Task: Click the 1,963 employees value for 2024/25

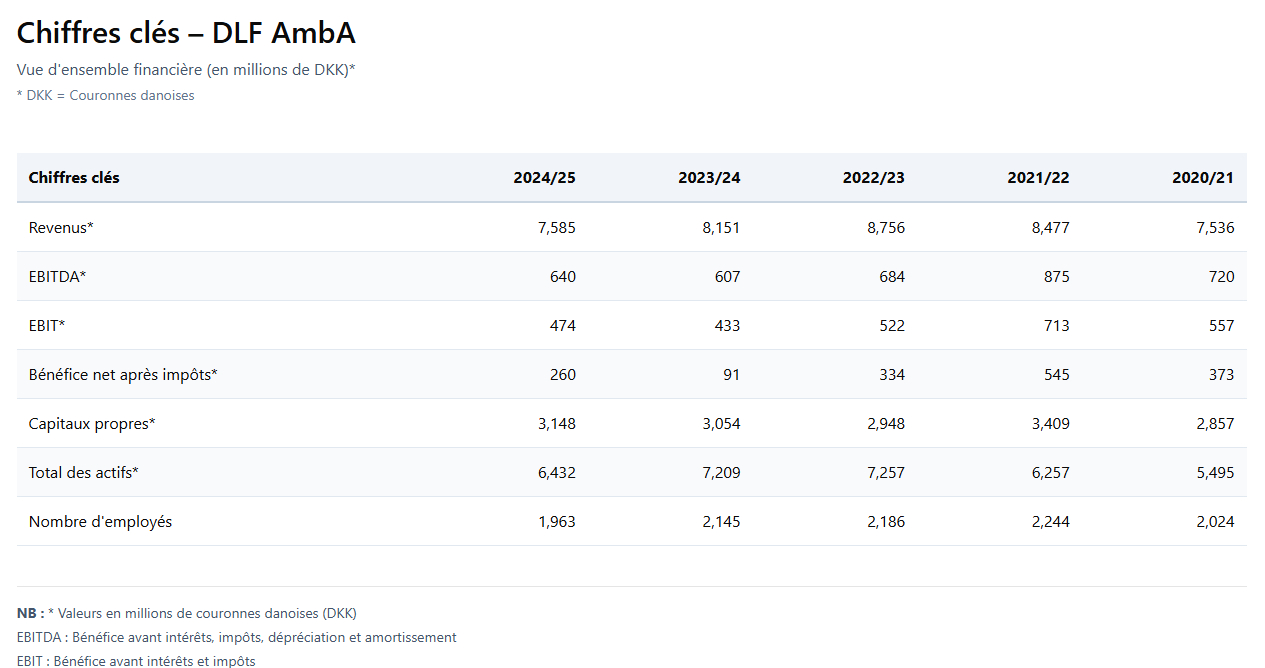Action: pyautogui.click(x=556, y=522)
